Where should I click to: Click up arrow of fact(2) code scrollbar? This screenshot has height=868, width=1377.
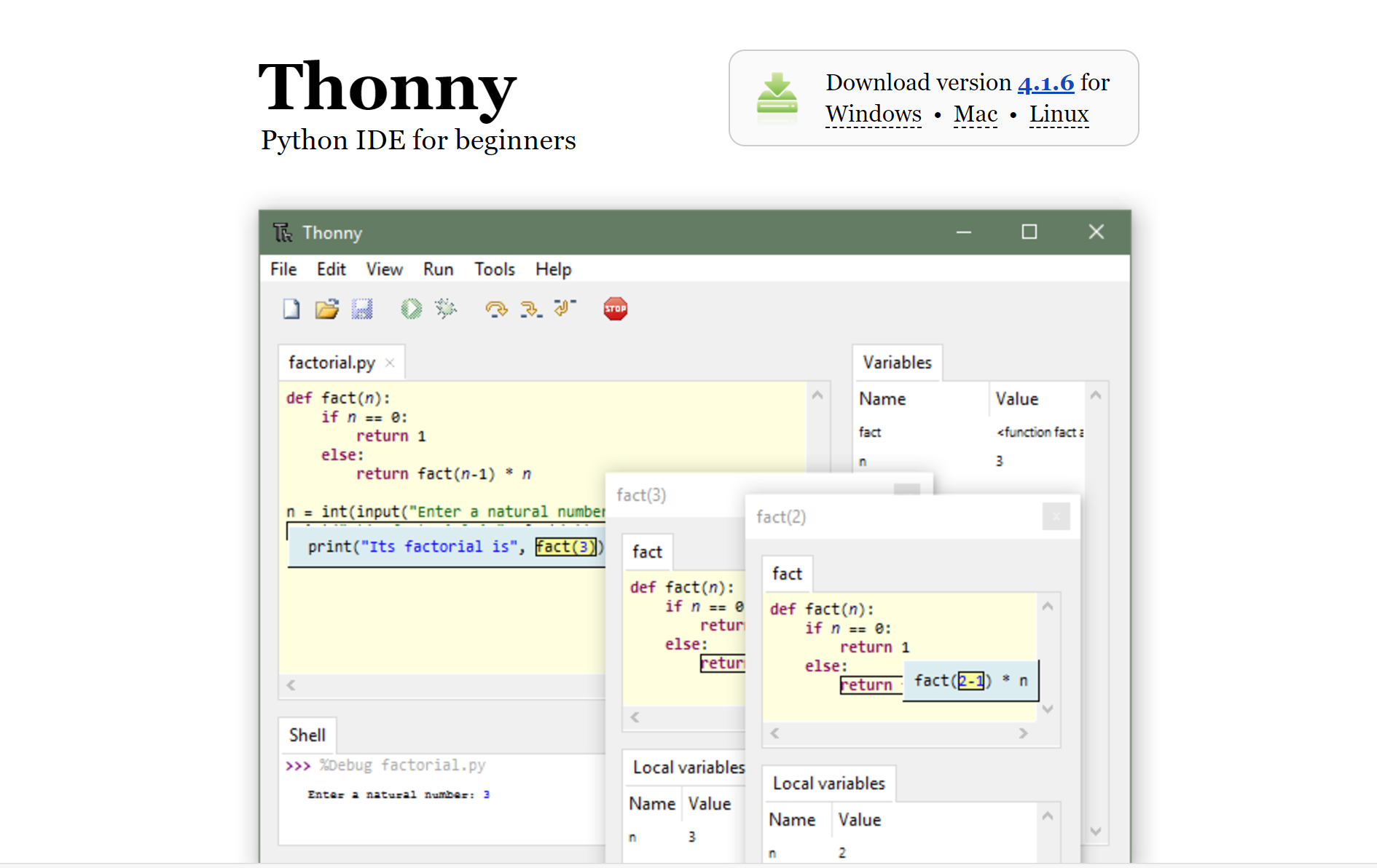(x=1048, y=607)
